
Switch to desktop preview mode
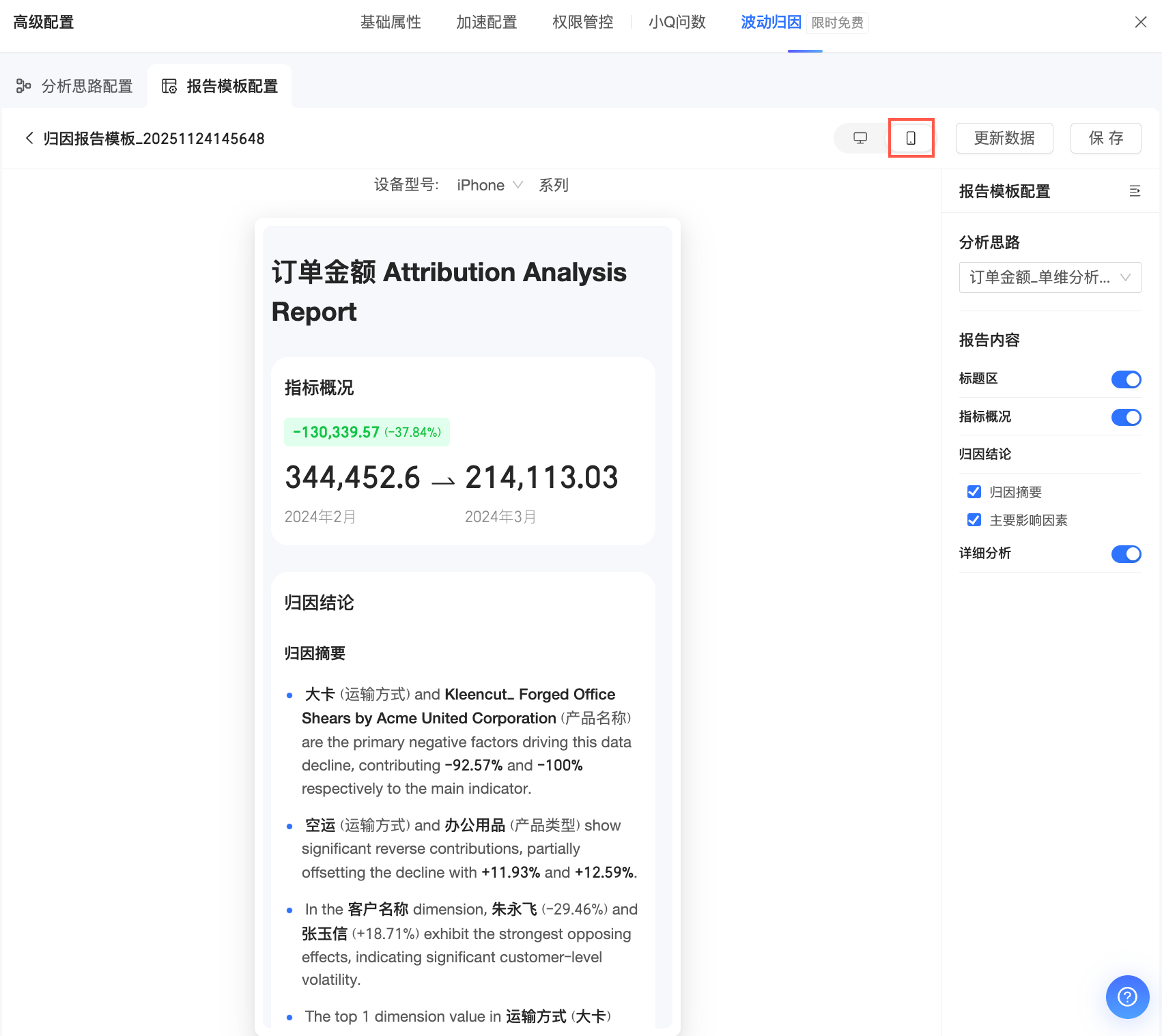coord(860,138)
